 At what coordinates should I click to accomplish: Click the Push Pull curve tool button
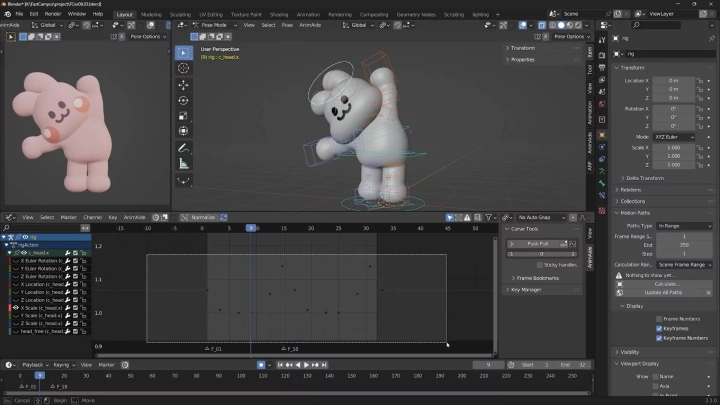click(537, 244)
